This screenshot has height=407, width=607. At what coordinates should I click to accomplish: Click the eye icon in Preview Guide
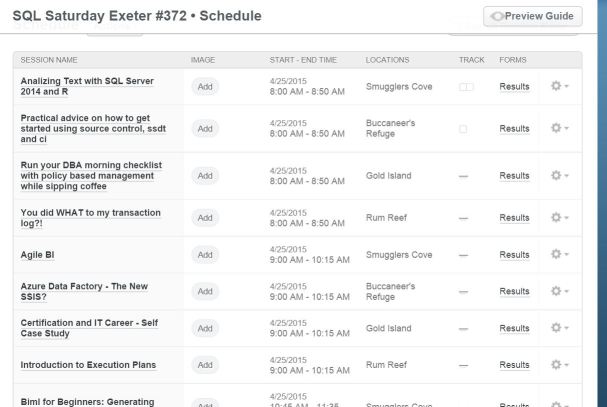coord(497,17)
